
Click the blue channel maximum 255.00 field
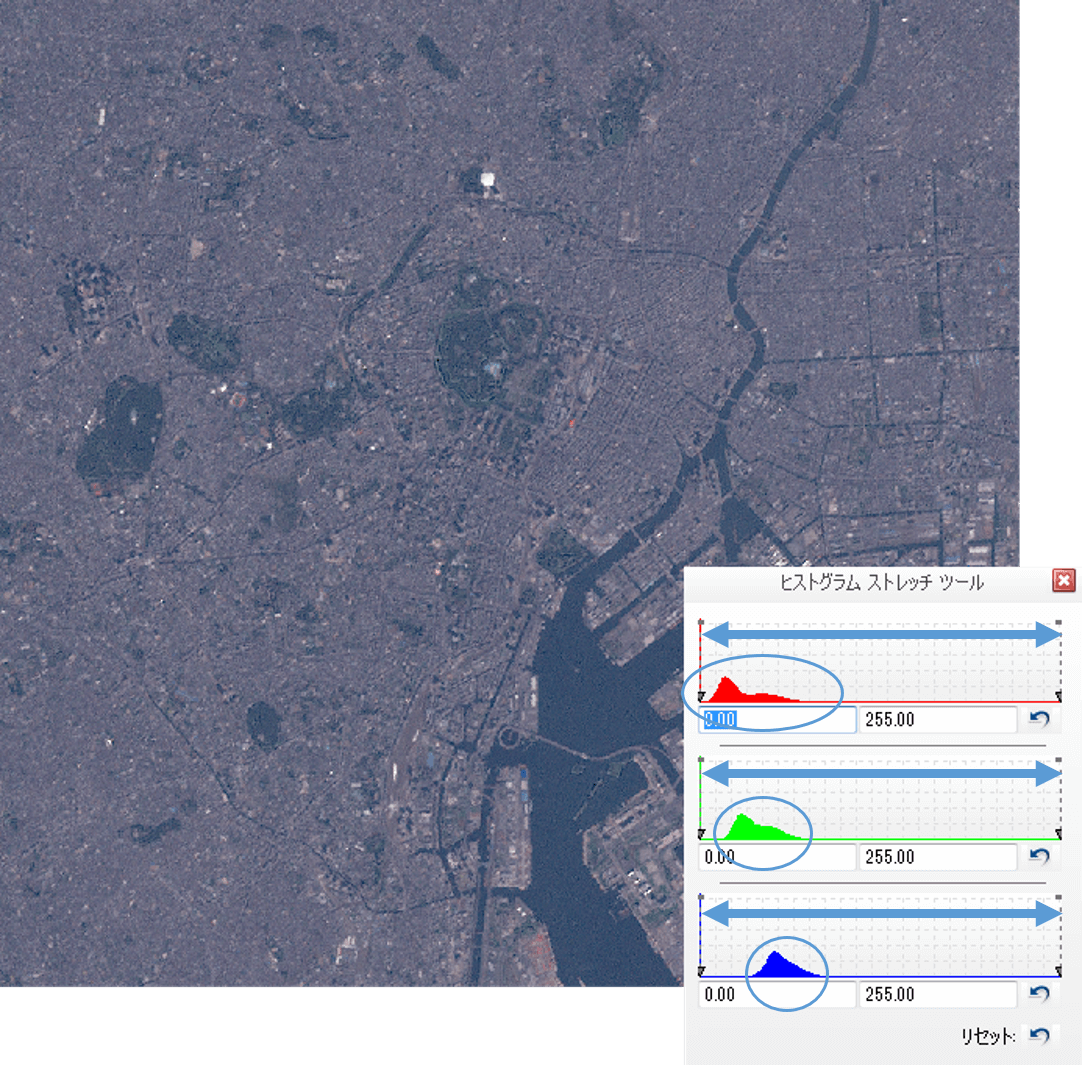click(x=936, y=995)
